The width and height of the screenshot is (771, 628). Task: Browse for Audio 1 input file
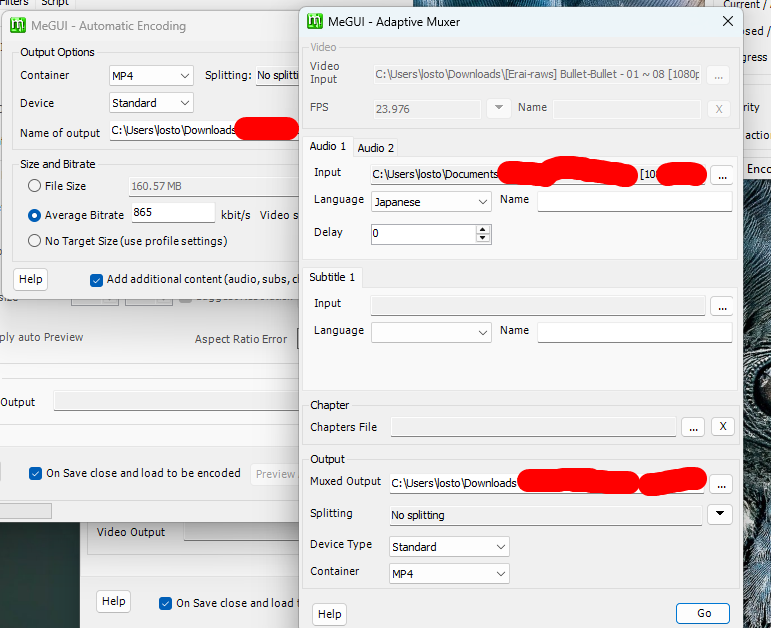click(722, 175)
